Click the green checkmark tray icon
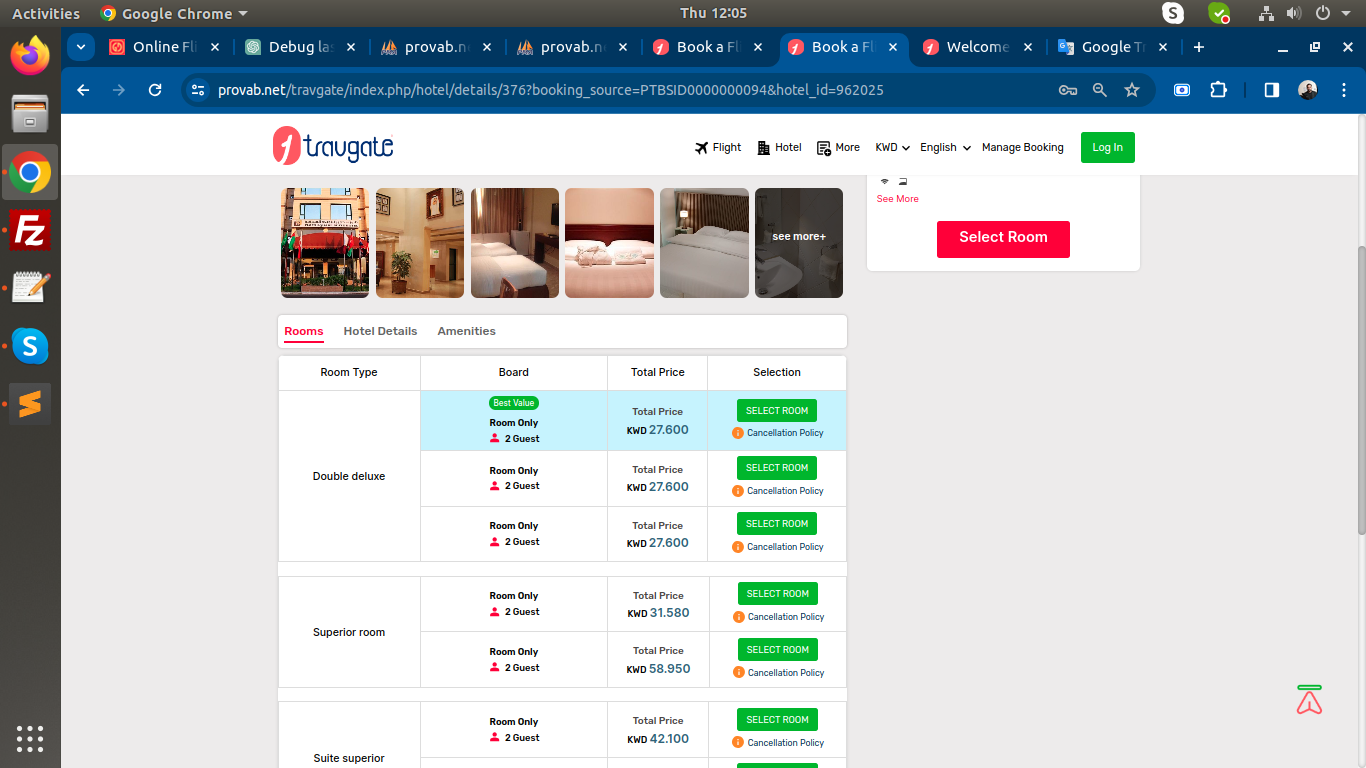 point(1219,13)
